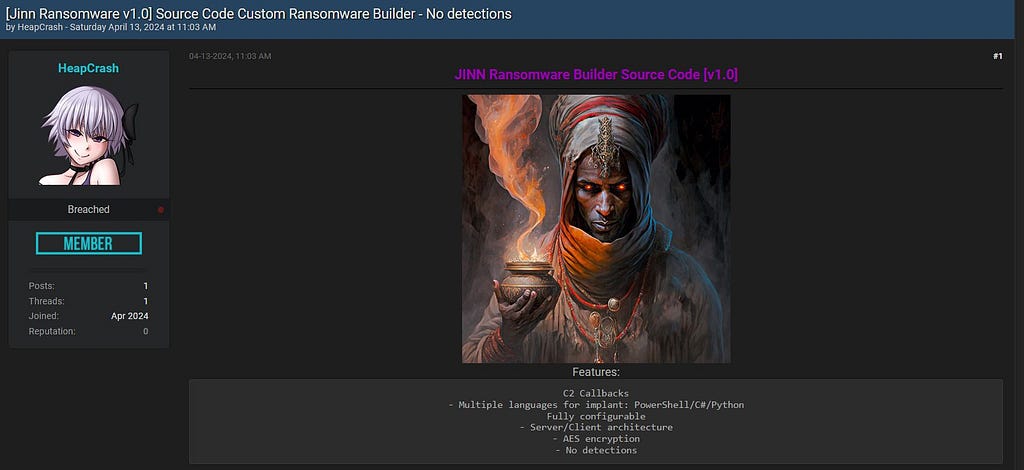Image resolution: width=1024 pixels, height=470 pixels.
Task: Open HeapCrash profile from sidebar username
Action: 88,68
